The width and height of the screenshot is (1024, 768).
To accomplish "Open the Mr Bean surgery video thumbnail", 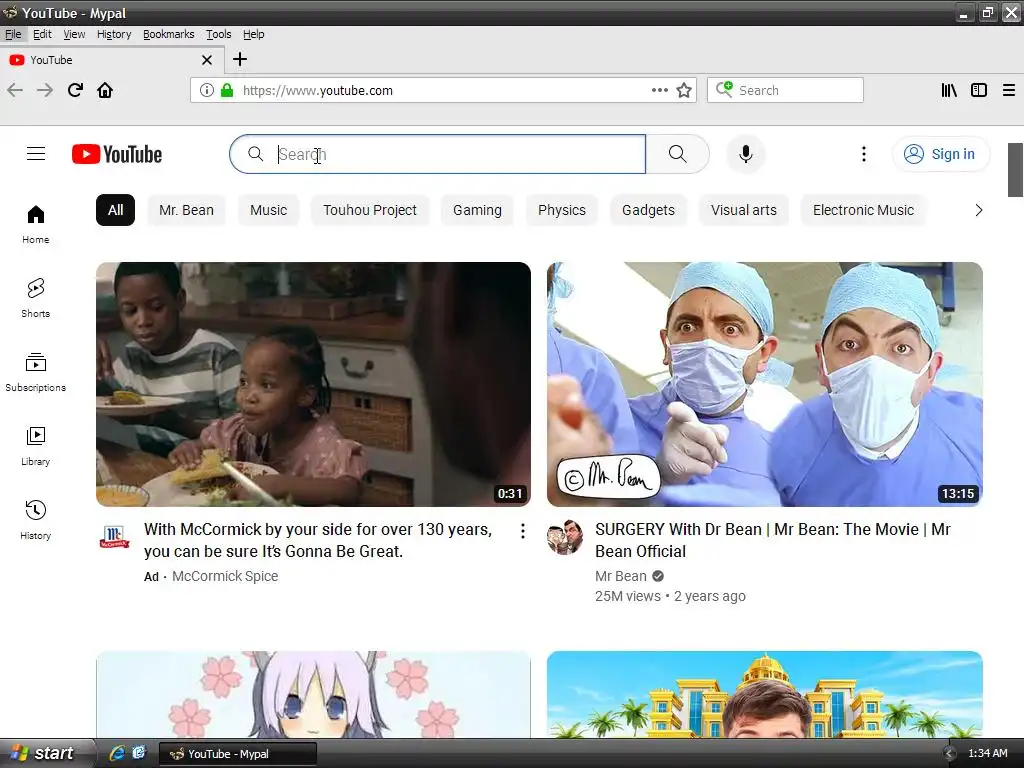I will click(x=765, y=384).
